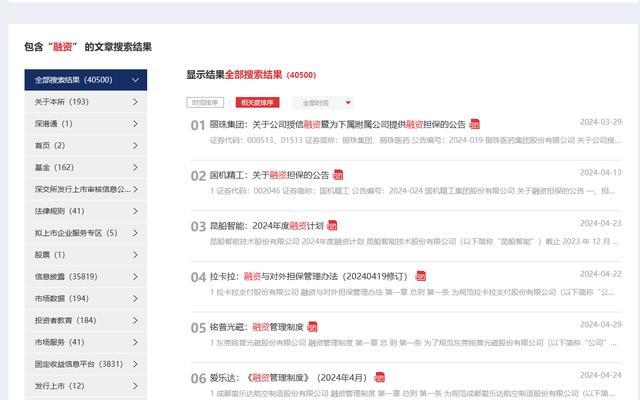Expand the 信息披露 (35819) arrow
The image size is (640, 400).
[136, 276]
